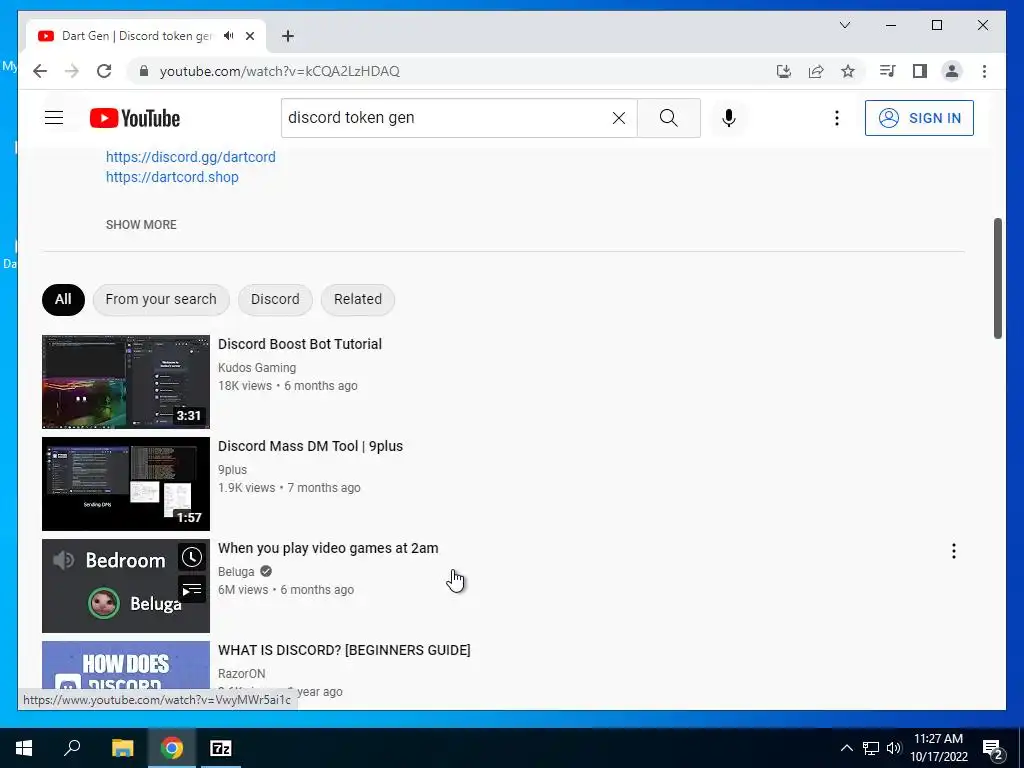
Task: Toggle Chrome side panel
Action: [920, 71]
